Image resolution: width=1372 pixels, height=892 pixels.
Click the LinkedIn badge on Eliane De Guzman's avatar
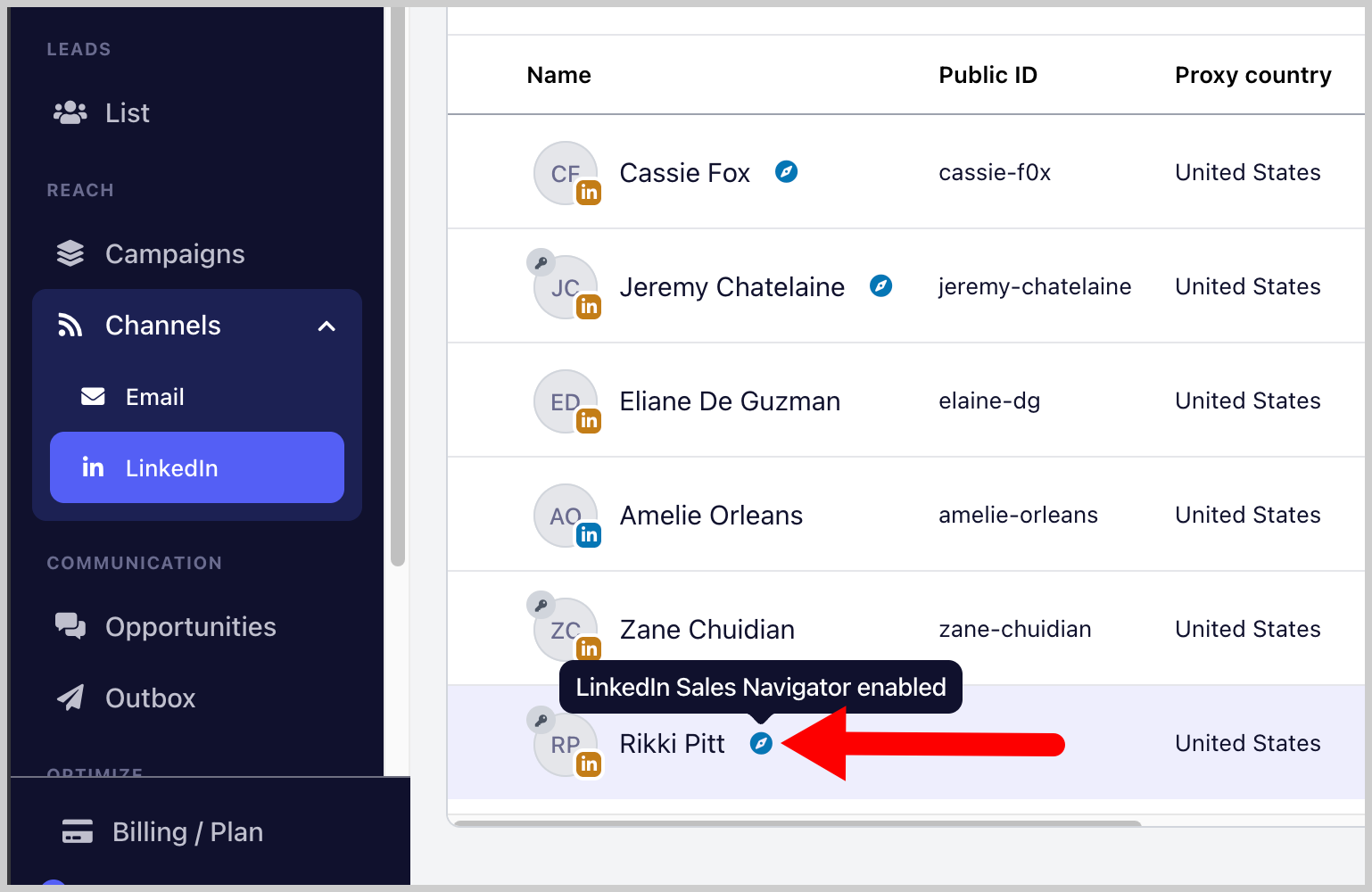click(x=589, y=421)
